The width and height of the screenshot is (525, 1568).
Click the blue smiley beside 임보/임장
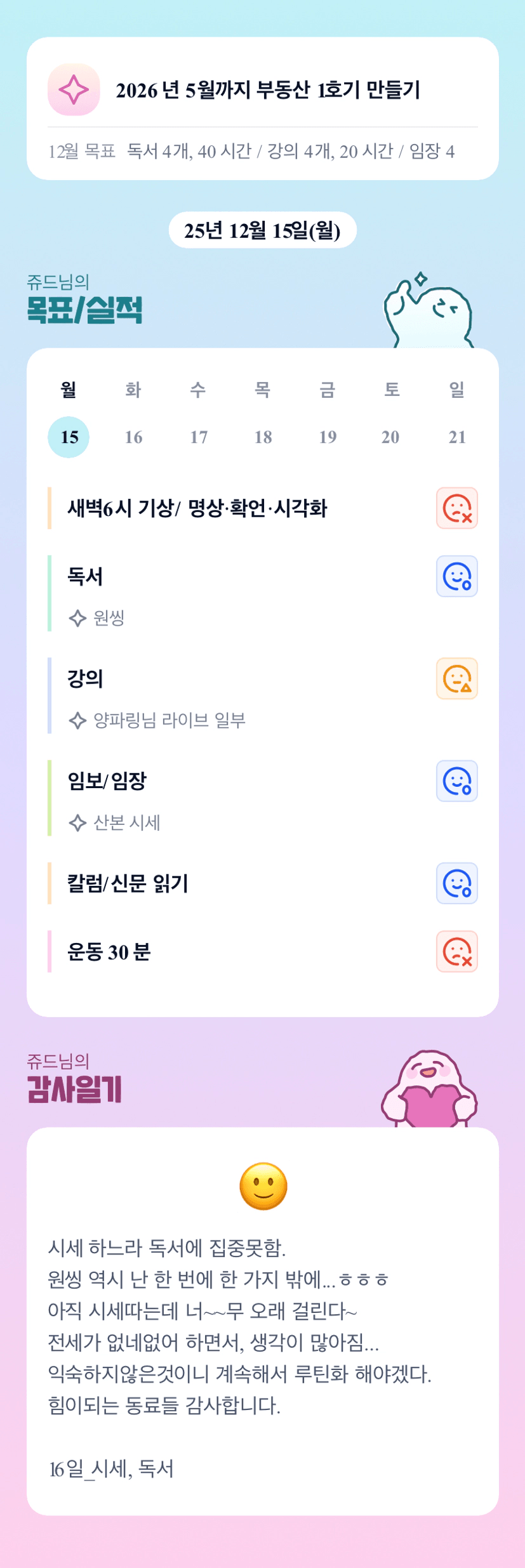pos(456,781)
